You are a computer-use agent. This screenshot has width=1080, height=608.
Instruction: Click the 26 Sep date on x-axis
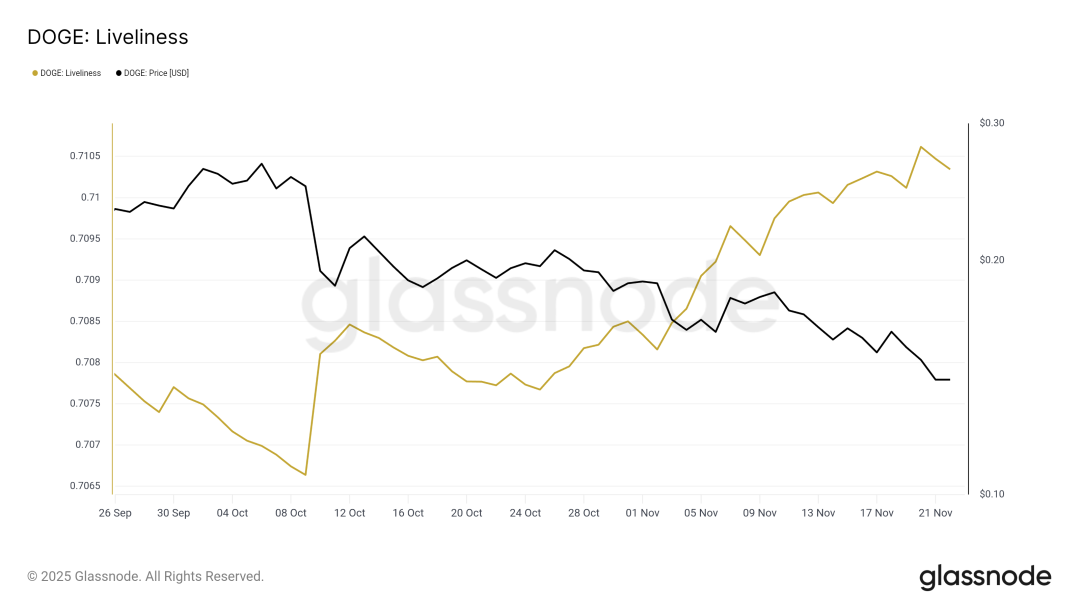(114, 513)
